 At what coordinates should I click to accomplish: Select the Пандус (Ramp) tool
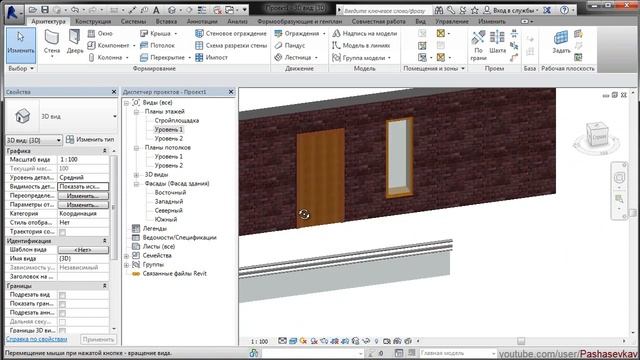click(x=290, y=45)
